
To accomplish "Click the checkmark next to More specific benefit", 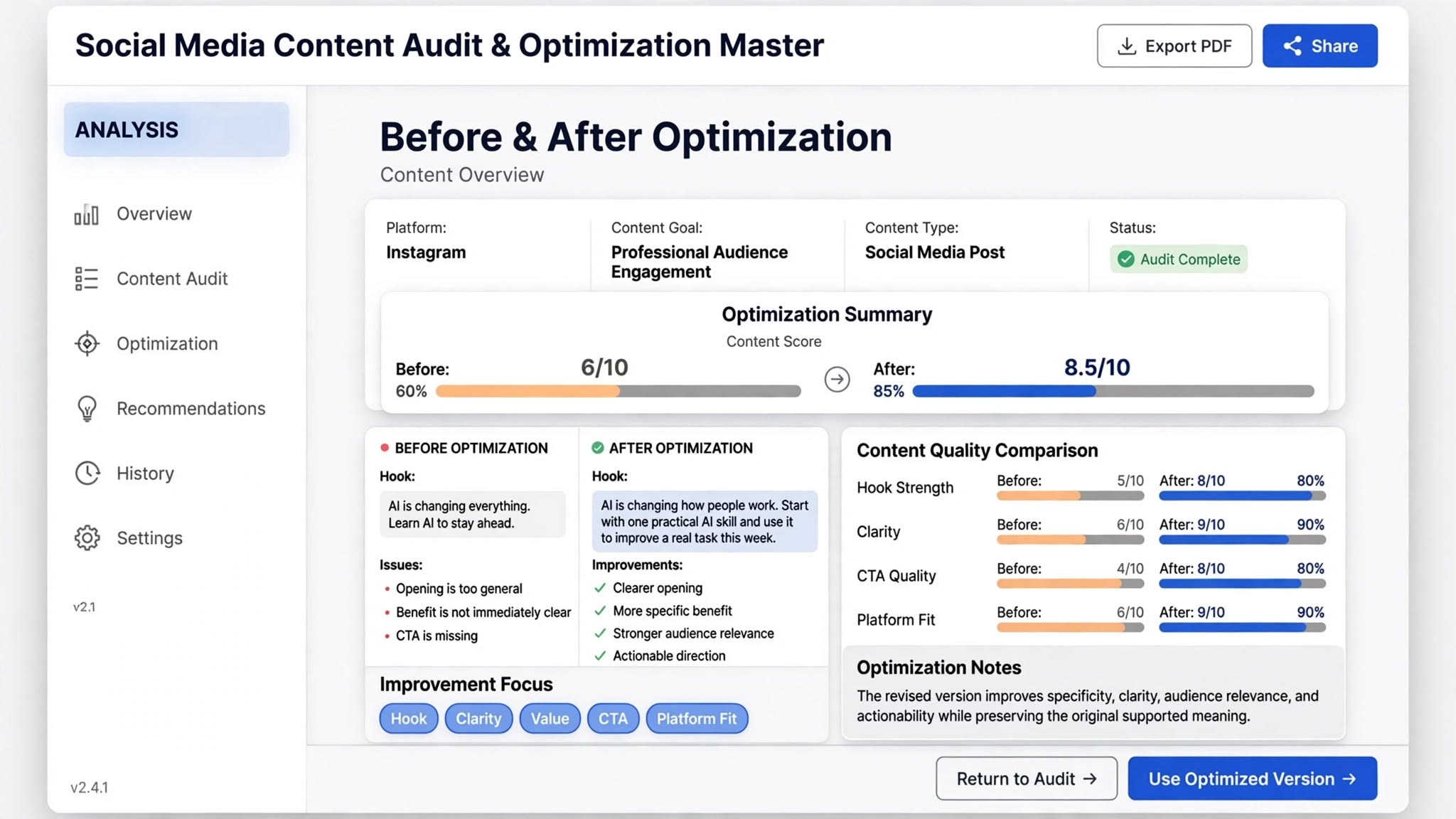I will click(x=600, y=611).
